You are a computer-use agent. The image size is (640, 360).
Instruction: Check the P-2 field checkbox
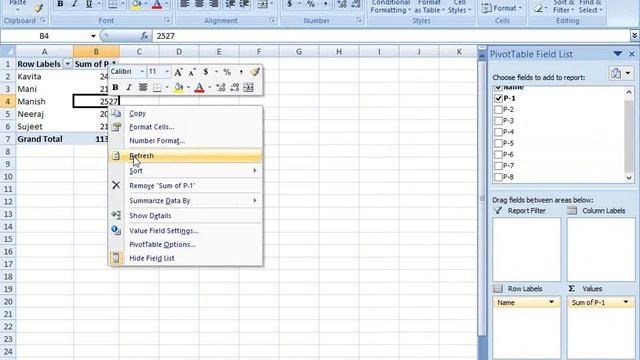pos(498,109)
